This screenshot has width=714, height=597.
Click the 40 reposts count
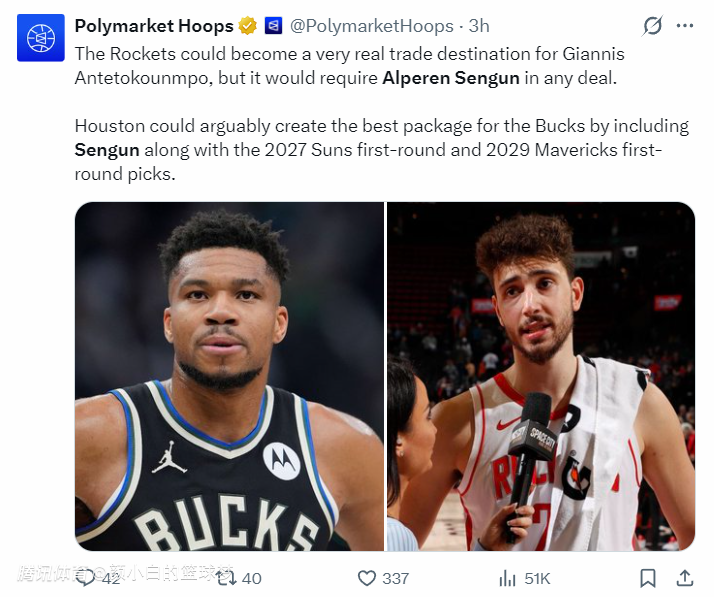(251, 578)
